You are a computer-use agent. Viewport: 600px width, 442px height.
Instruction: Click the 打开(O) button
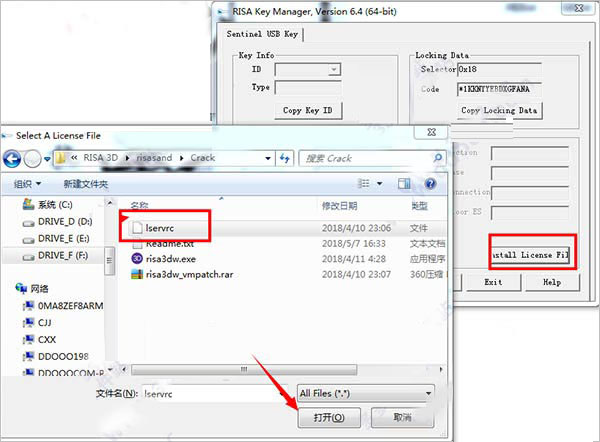(x=329, y=418)
